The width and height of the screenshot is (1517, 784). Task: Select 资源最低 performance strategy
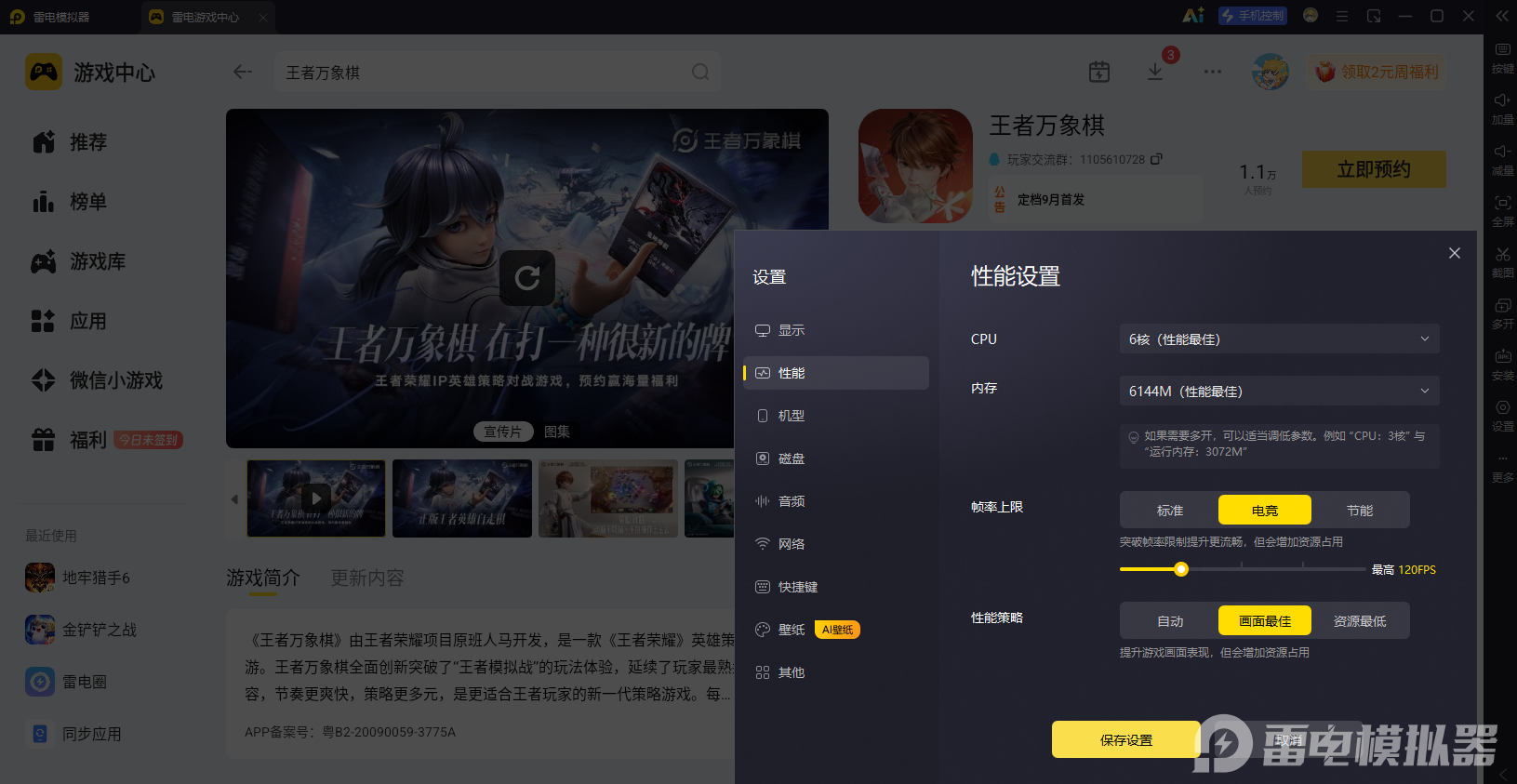coord(1360,620)
